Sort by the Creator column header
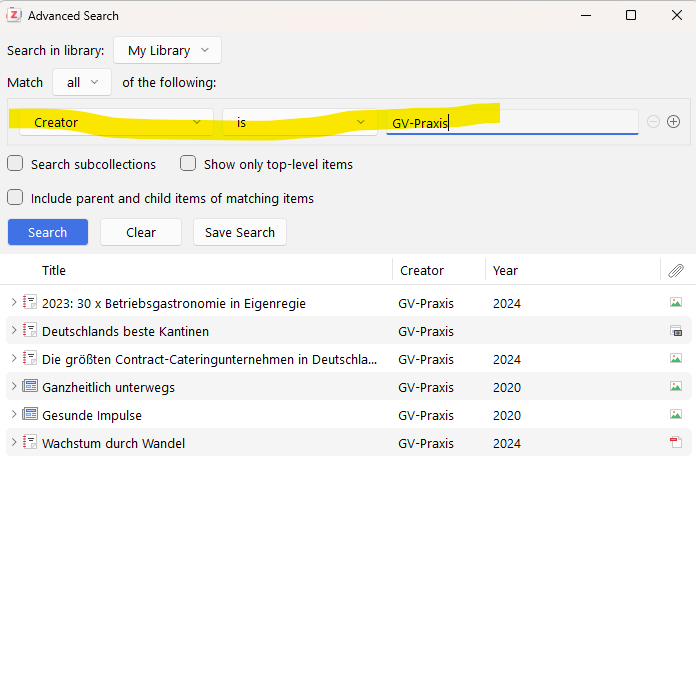Screen dimensions: 696x677 point(422,270)
